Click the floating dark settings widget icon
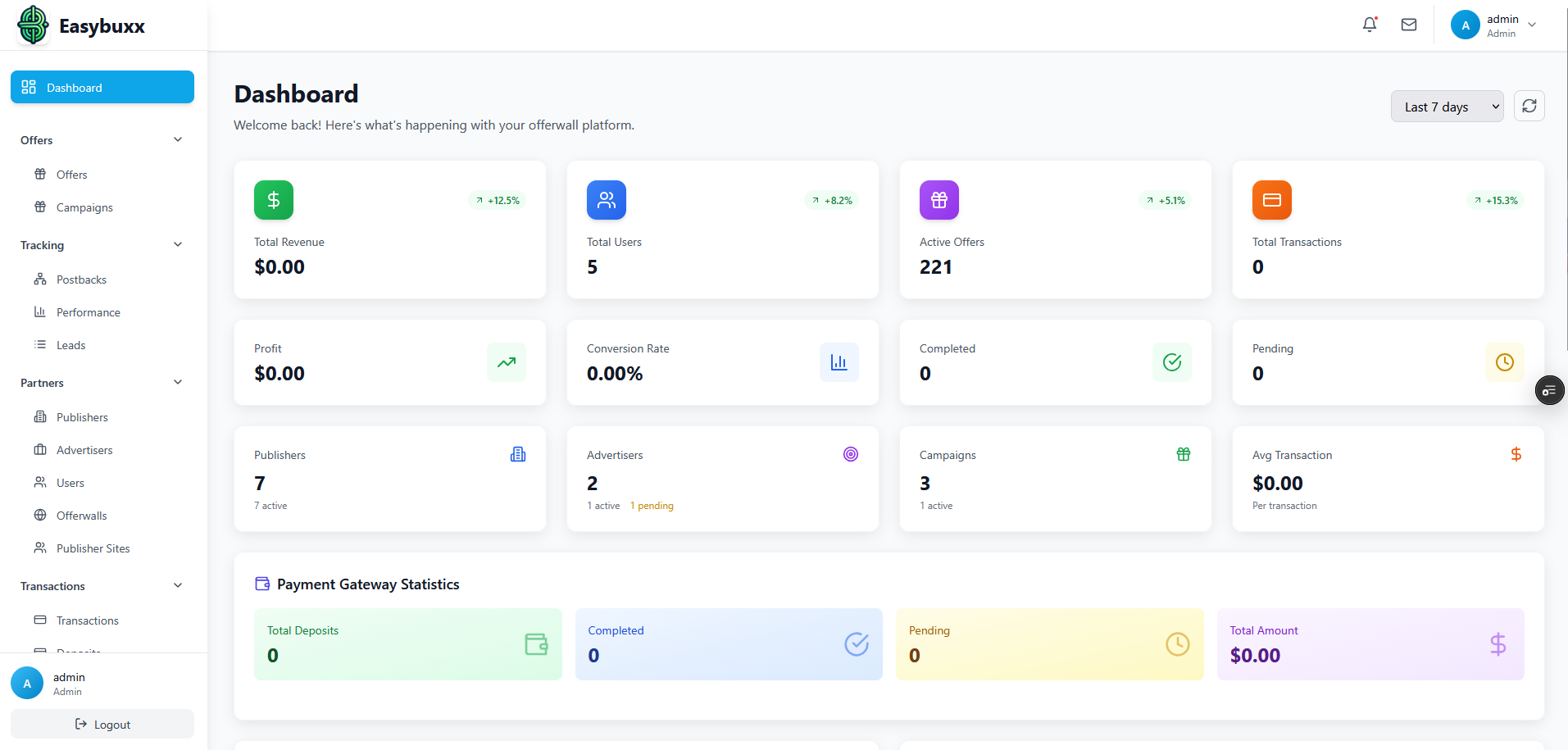This screenshot has width=1568, height=750. click(x=1549, y=391)
